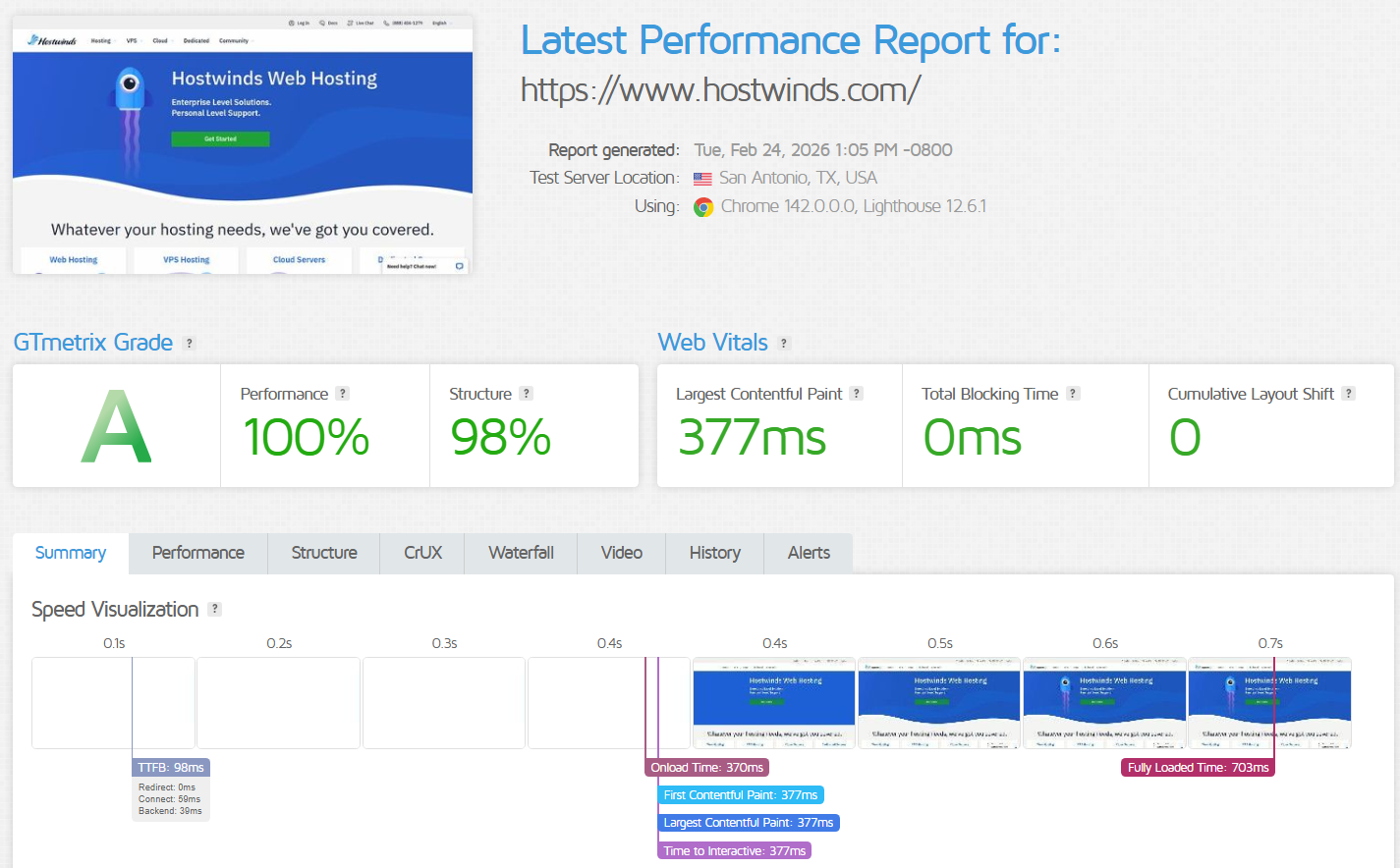Open the Structure score help tooltip icon

[x=527, y=393]
